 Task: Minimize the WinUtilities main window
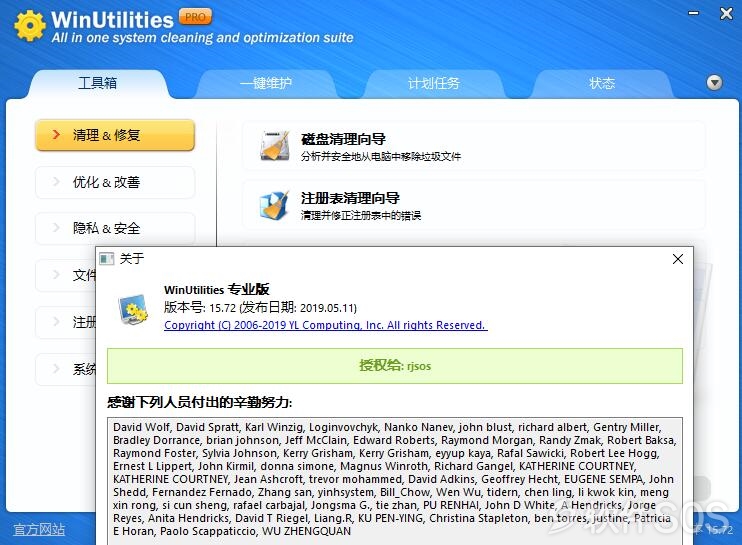tap(693, 13)
